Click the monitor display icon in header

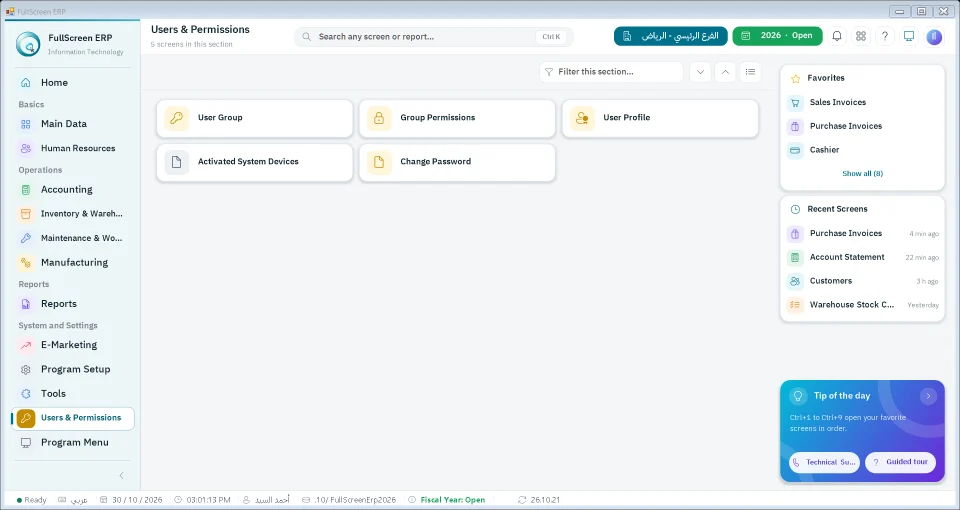coord(909,36)
